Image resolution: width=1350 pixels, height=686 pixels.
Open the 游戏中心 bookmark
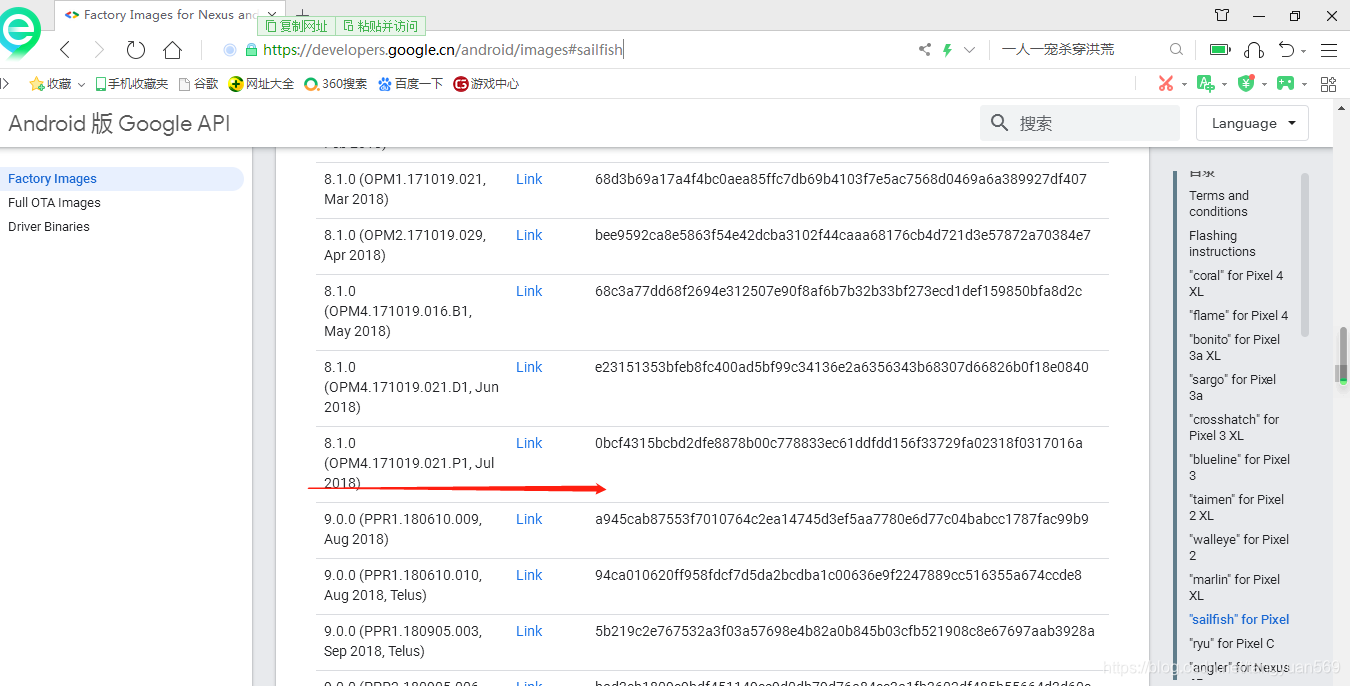point(486,84)
